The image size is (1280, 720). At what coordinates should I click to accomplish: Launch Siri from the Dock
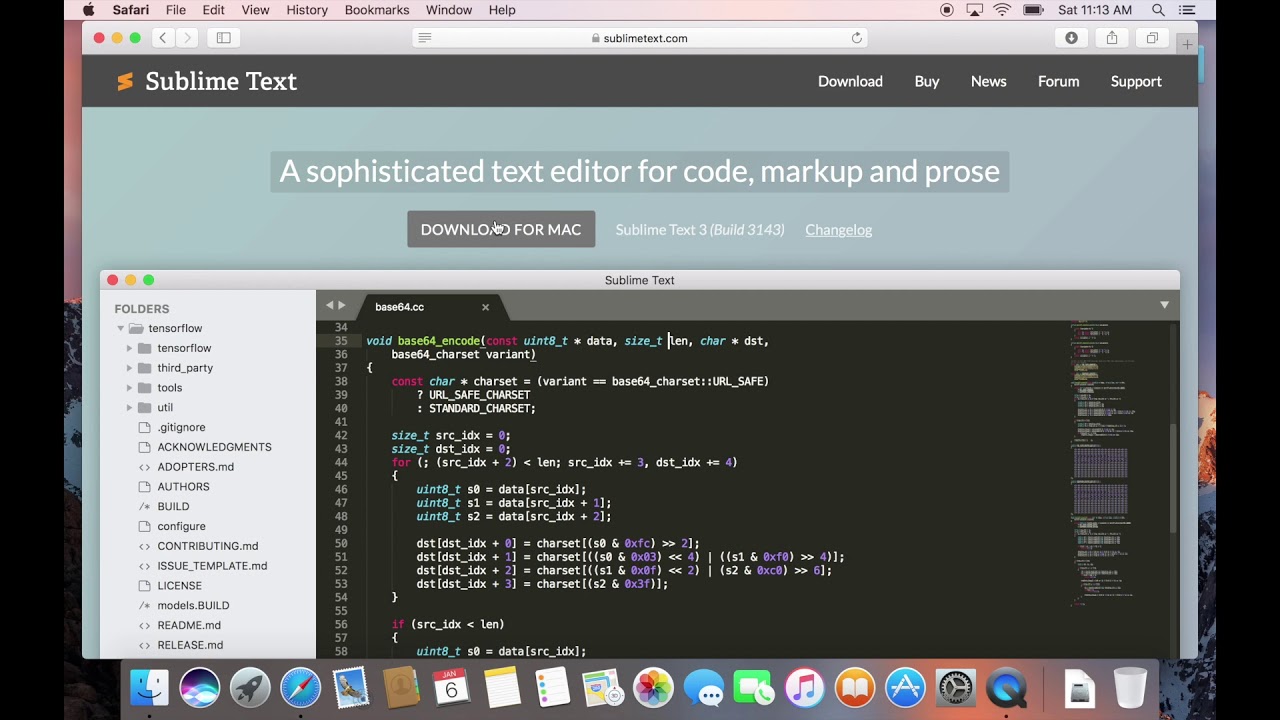(200, 688)
